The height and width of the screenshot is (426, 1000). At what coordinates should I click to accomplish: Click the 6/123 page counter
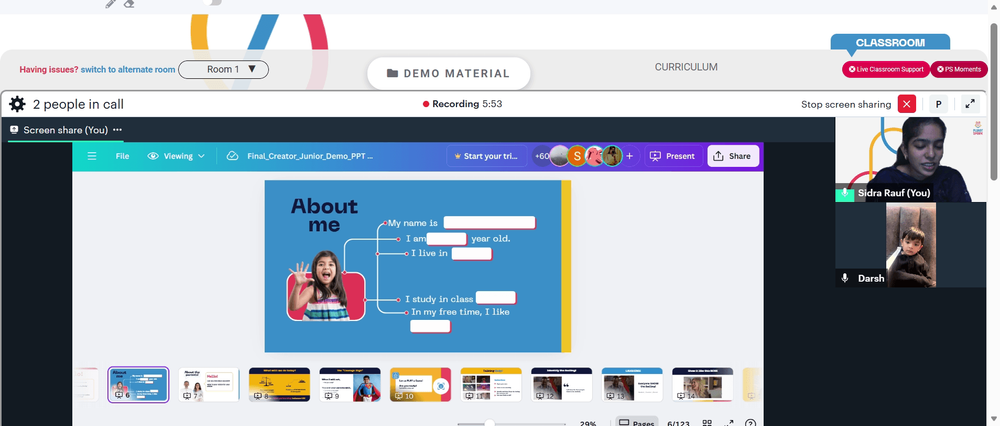tap(679, 423)
